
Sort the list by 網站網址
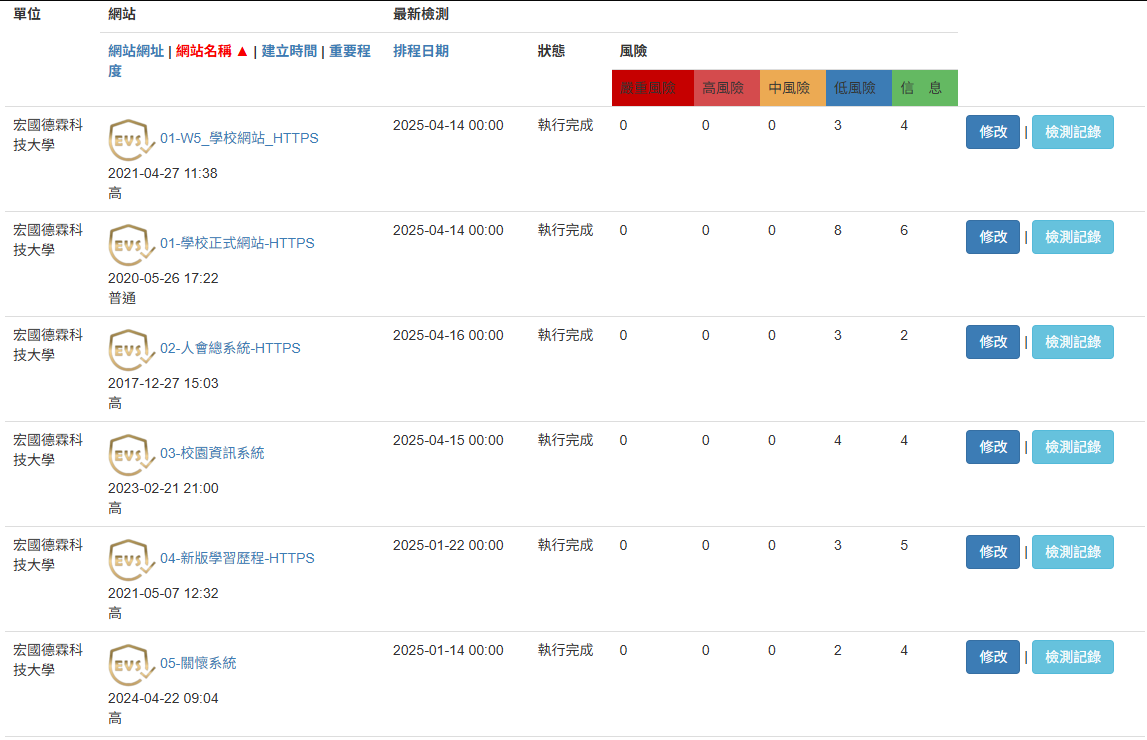(136, 51)
